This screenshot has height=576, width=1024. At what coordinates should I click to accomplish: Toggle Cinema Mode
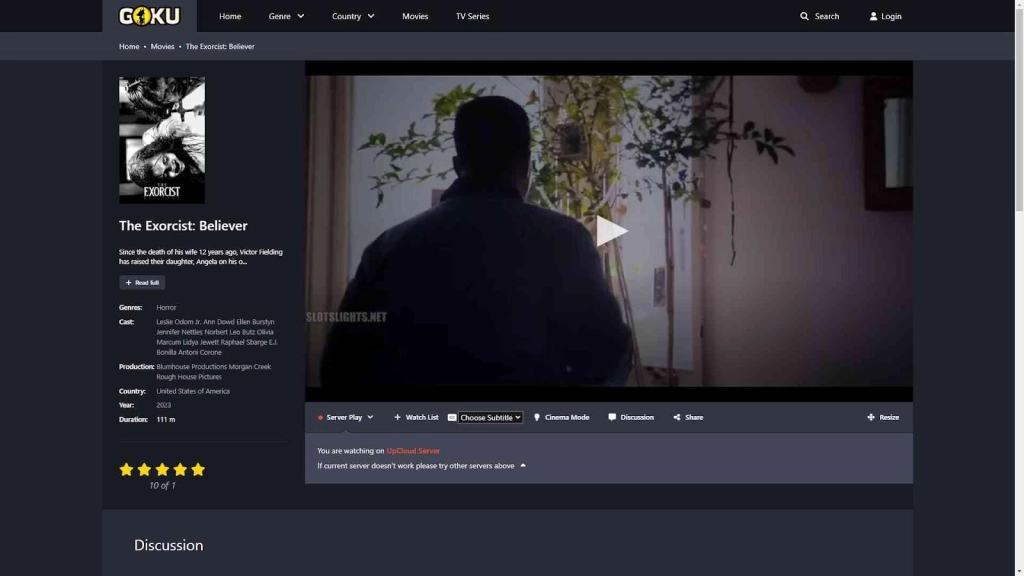(x=561, y=417)
